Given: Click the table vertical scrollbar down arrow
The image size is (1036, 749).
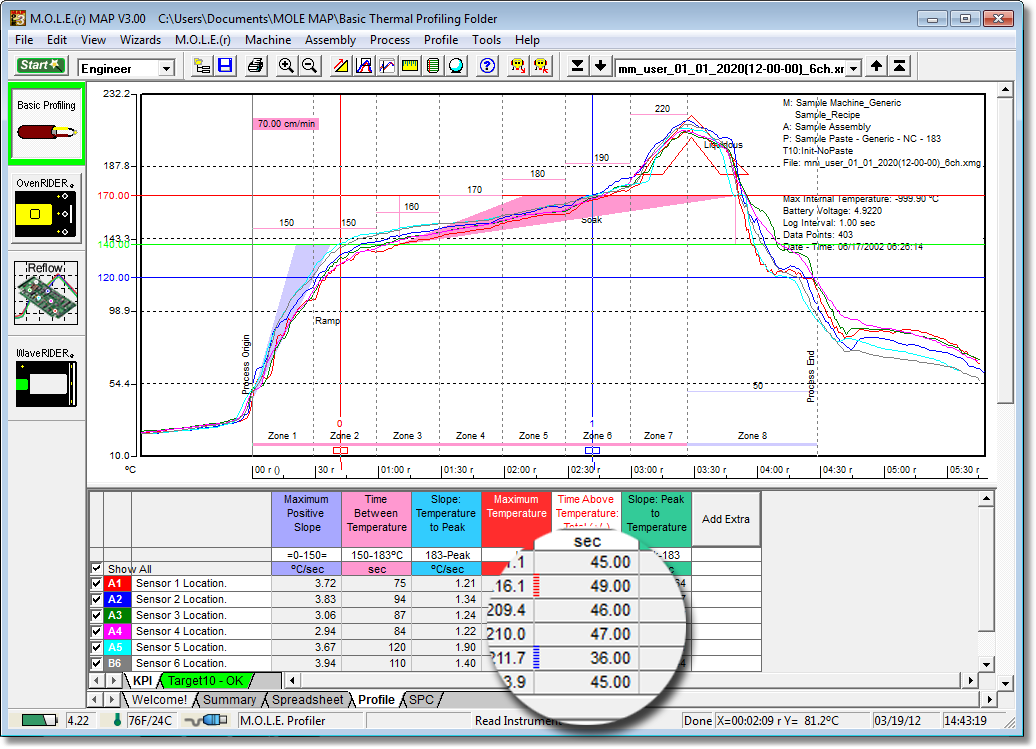Looking at the screenshot, I should pos(986,664).
